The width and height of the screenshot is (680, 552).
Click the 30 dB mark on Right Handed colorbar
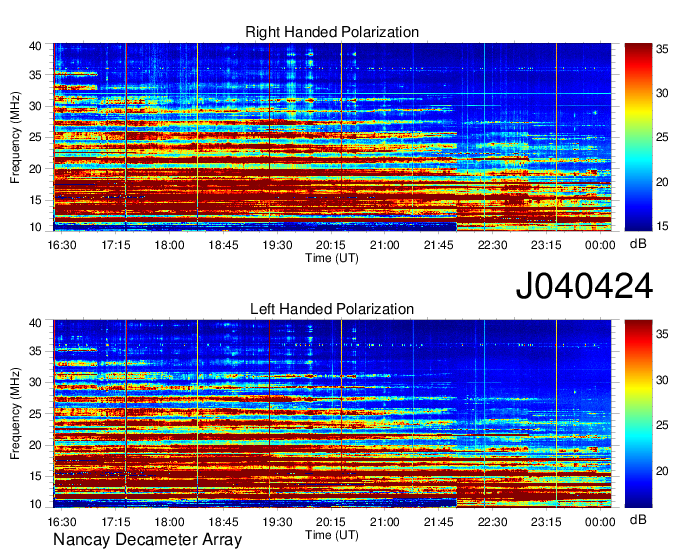point(662,93)
